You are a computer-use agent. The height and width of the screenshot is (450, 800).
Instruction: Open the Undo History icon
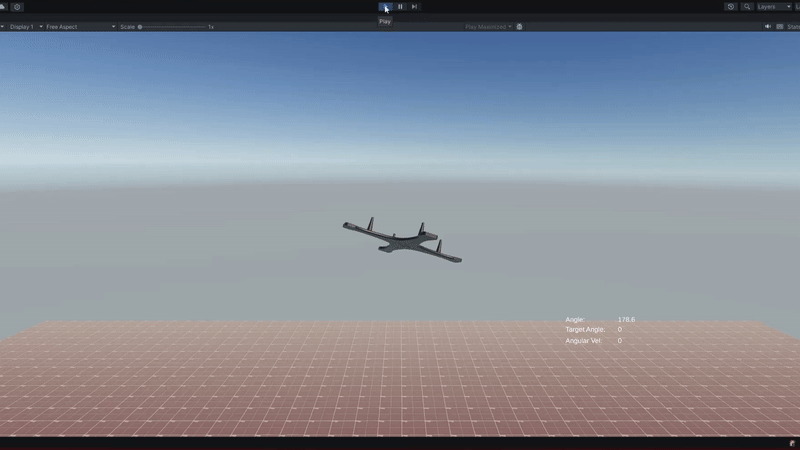(731, 6)
